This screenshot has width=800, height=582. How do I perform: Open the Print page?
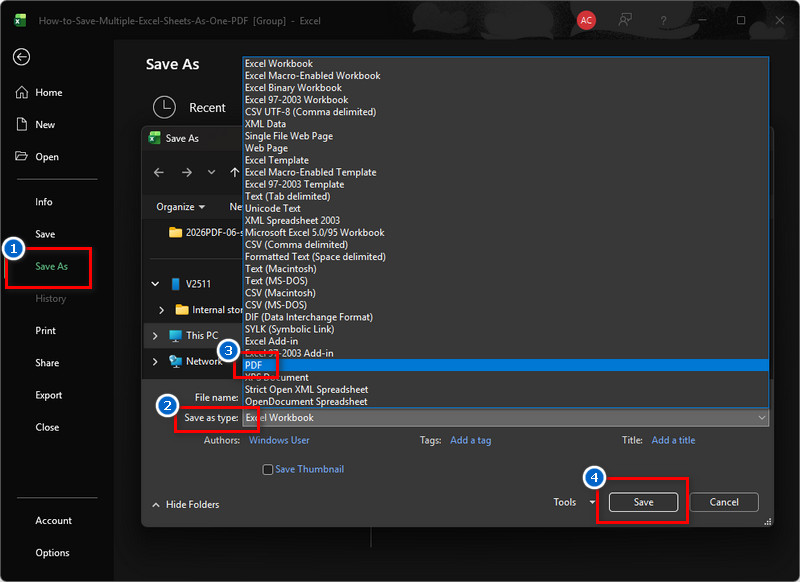45,331
